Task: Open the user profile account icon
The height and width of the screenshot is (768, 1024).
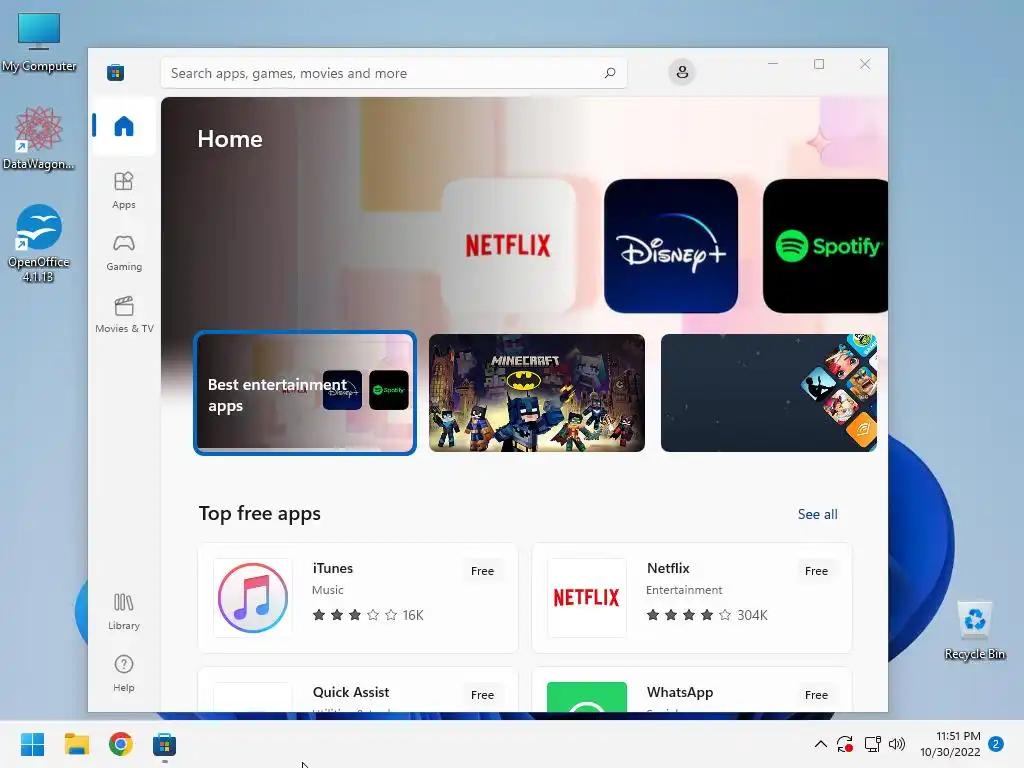Action: [682, 72]
